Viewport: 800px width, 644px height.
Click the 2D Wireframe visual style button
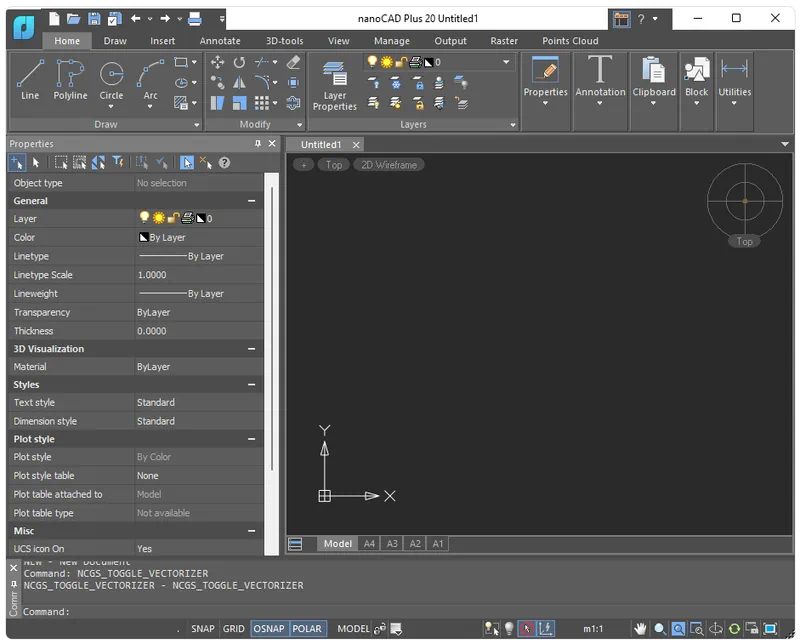pyautogui.click(x=389, y=165)
